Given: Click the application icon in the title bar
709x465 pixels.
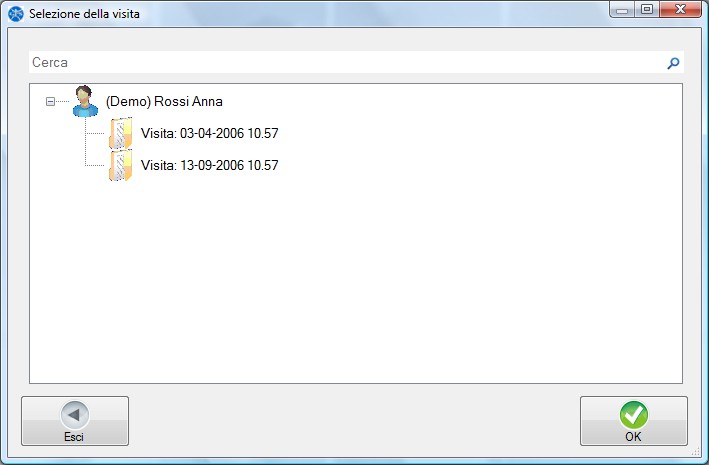Looking at the screenshot, I should 16,12.
